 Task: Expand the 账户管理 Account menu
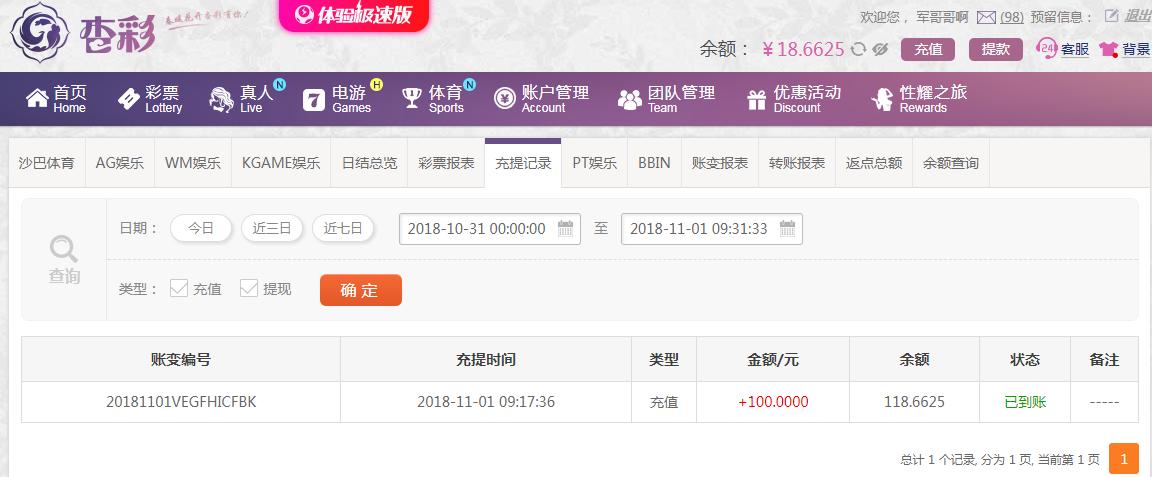[x=541, y=98]
